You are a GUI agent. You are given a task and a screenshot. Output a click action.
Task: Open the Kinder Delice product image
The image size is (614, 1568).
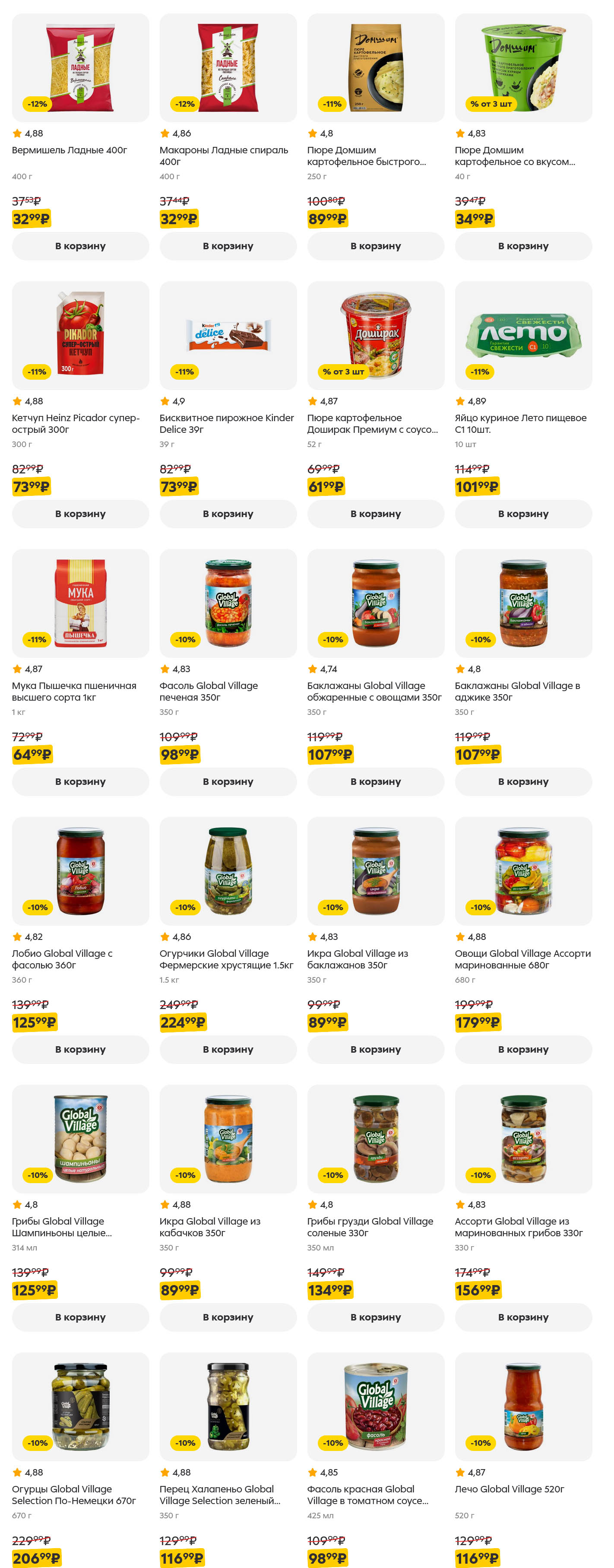[x=228, y=335]
